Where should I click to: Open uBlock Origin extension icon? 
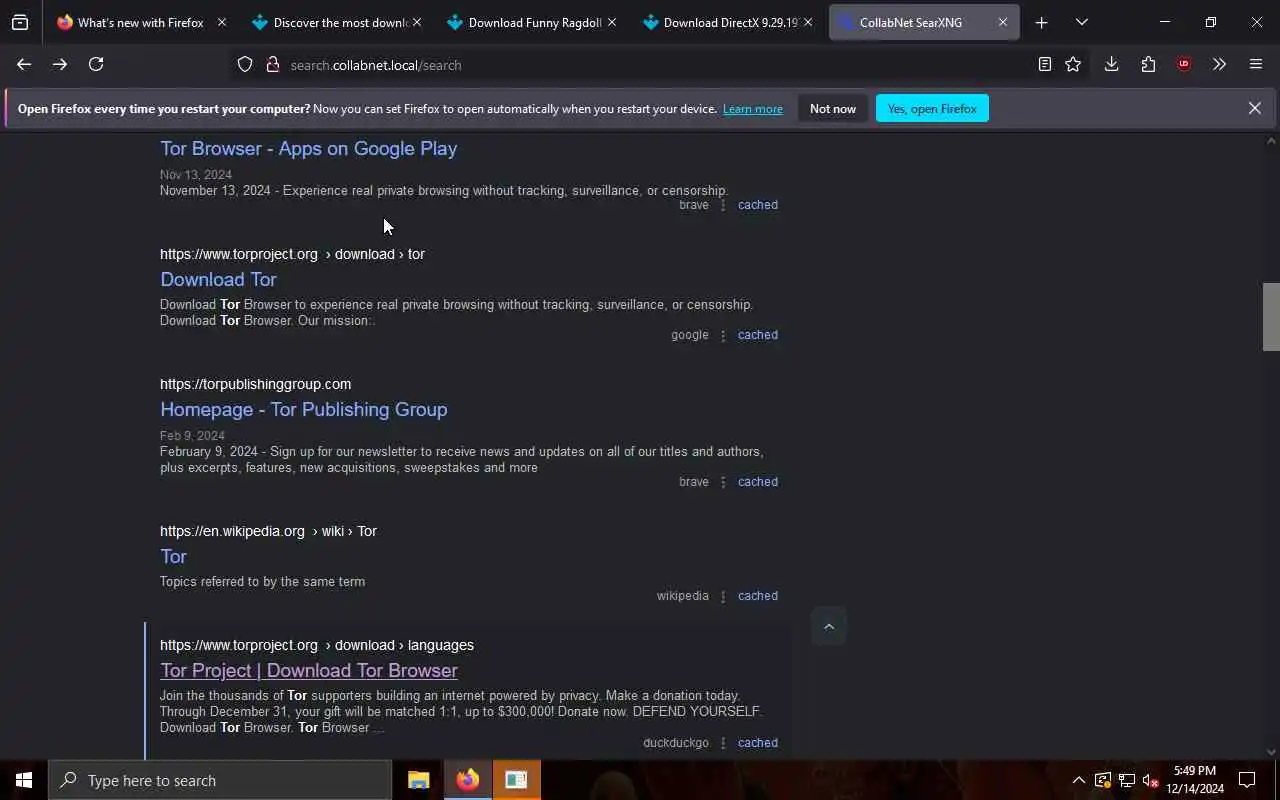1184,64
